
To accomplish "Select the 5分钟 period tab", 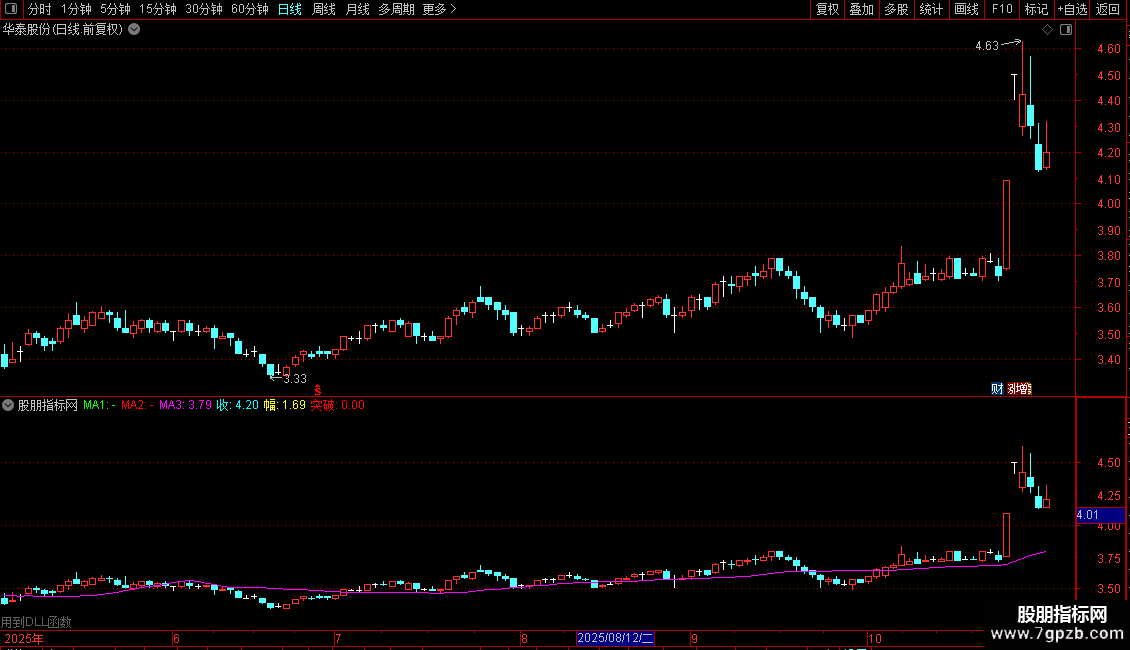I will click(x=115, y=9).
